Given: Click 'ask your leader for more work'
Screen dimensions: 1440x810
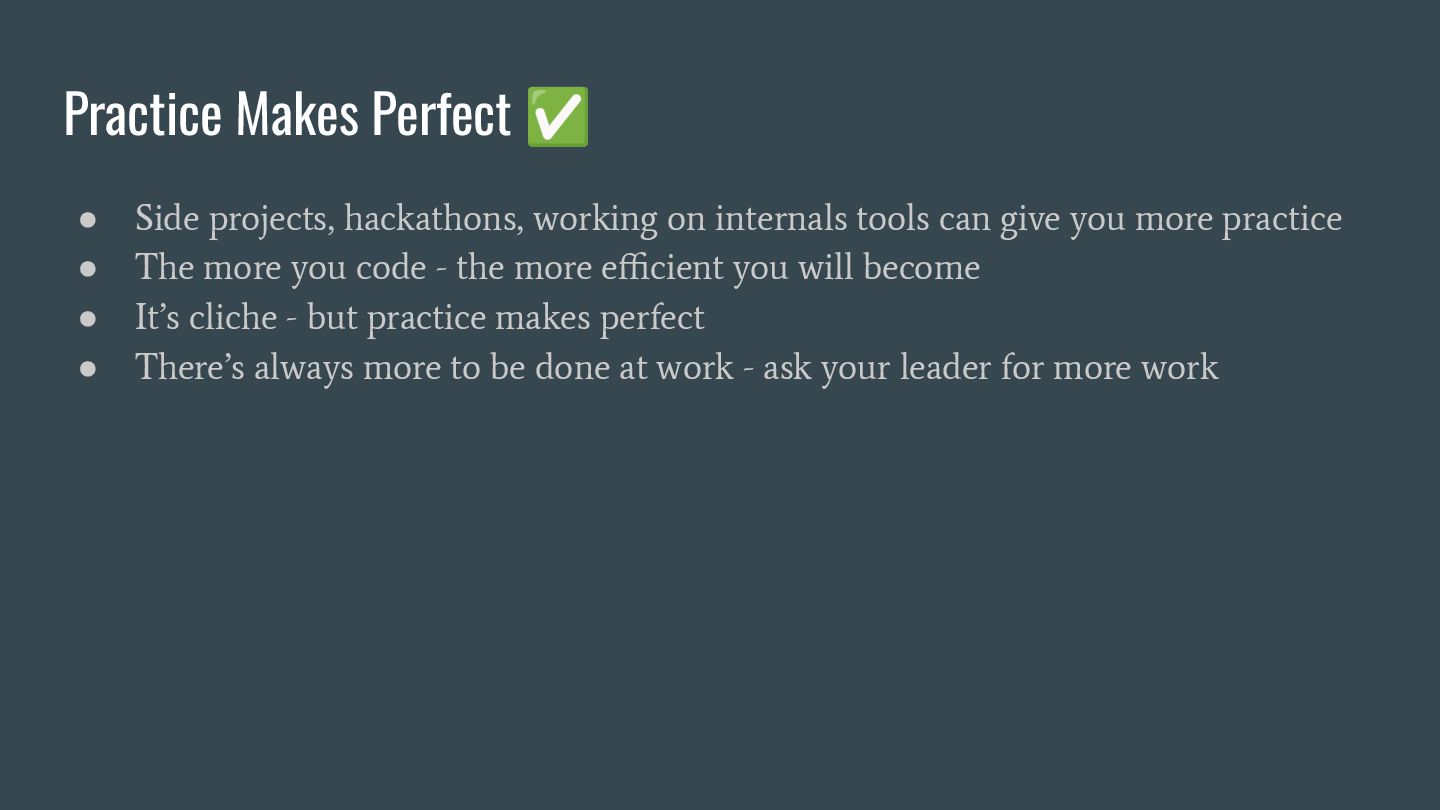Looking at the screenshot, I should point(990,368).
